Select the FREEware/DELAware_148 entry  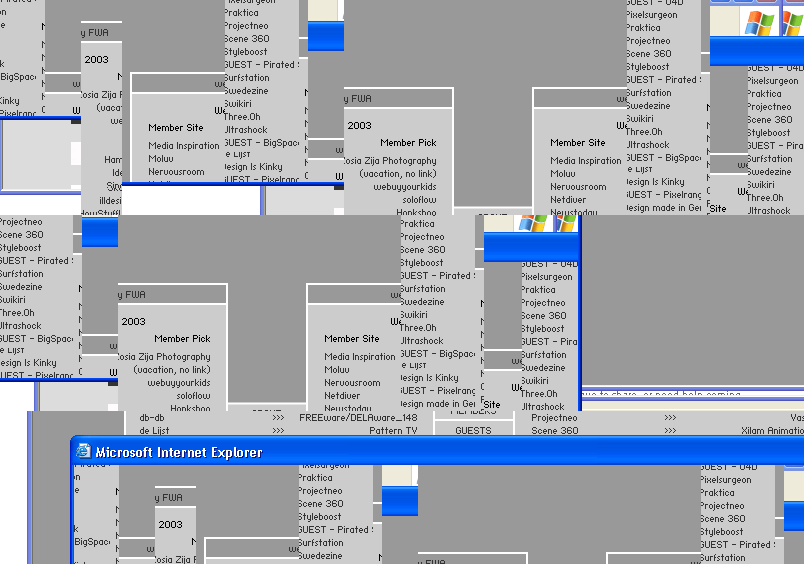(x=358, y=418)
